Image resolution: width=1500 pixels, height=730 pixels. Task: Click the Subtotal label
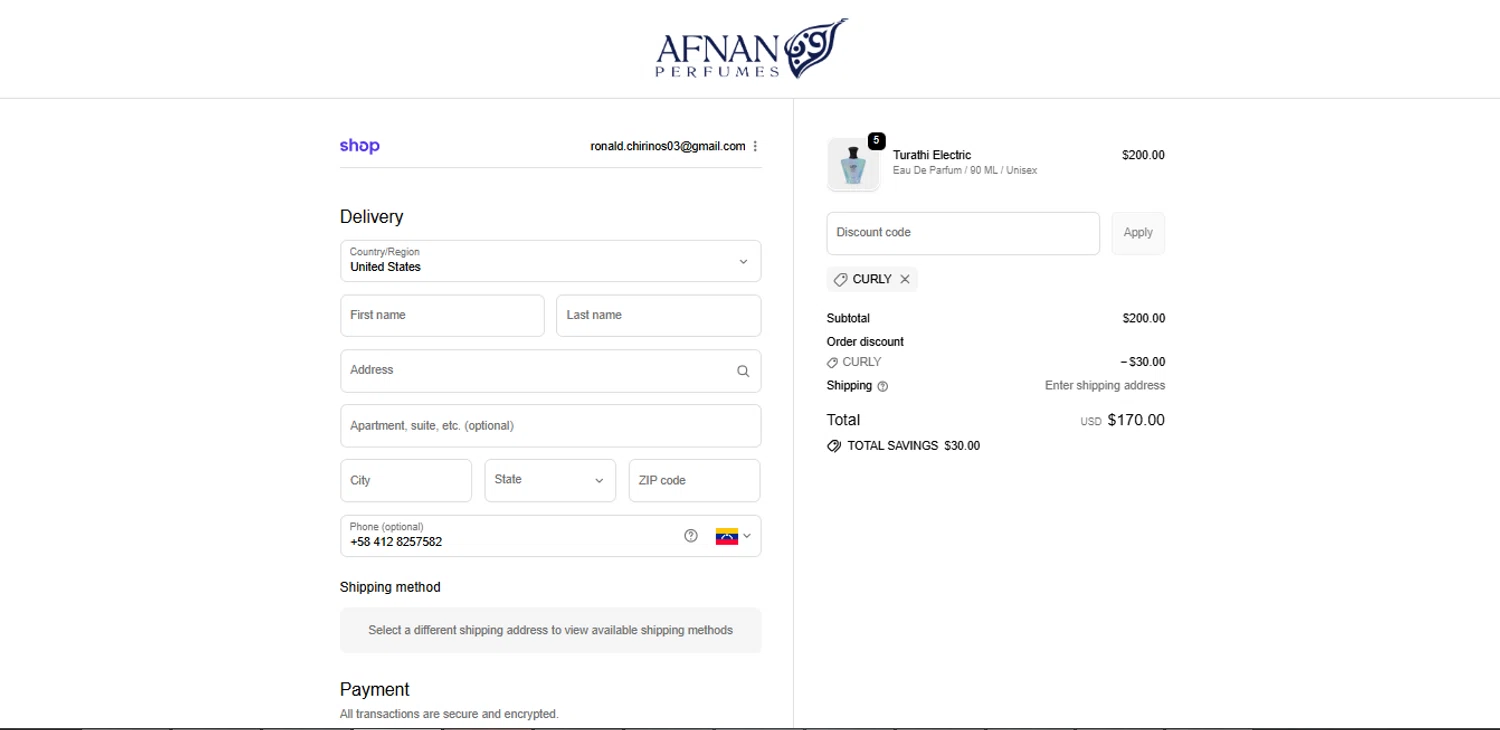[x=848, y=319]
